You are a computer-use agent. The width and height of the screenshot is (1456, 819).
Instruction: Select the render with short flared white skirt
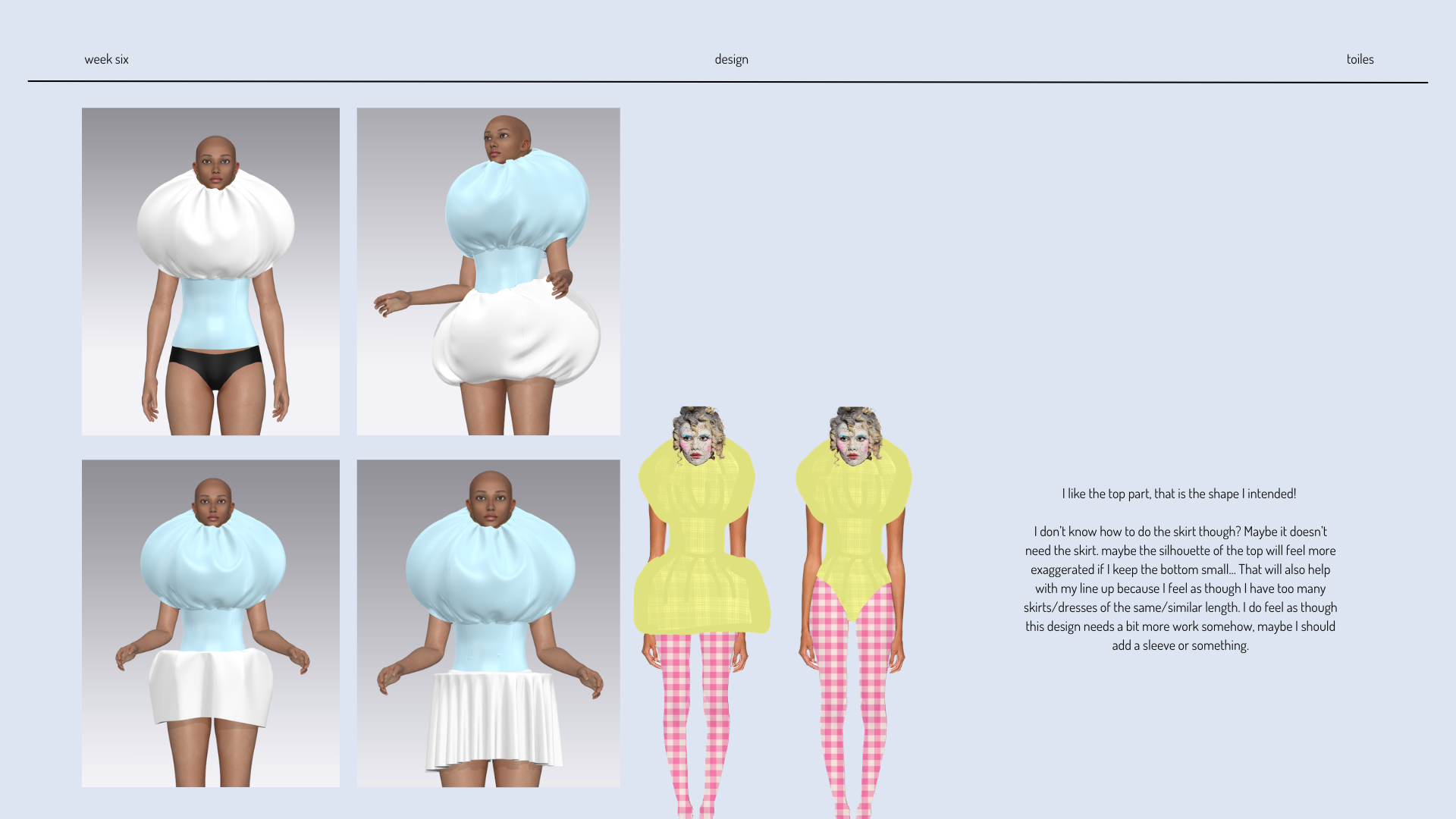click(211, 623)
